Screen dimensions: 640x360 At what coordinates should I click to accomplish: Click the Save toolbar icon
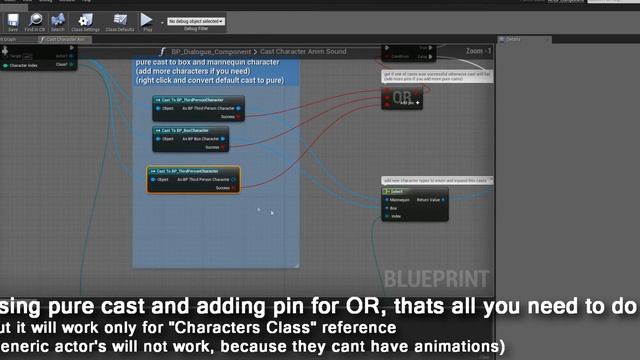(13, 22)
